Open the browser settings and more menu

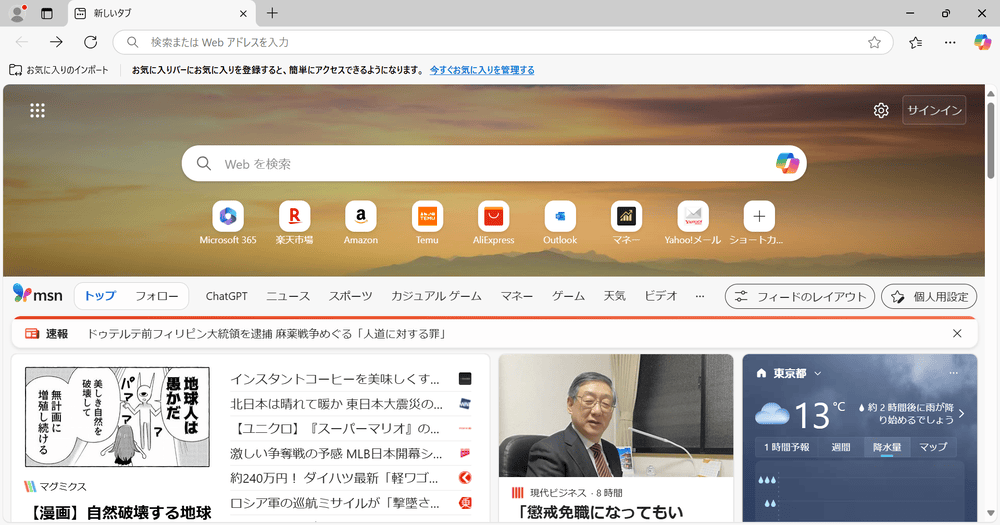point(950,42)
